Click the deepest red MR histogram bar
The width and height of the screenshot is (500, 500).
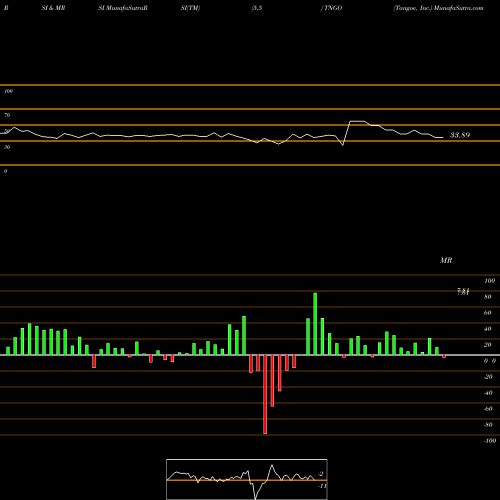coord(265,394)
